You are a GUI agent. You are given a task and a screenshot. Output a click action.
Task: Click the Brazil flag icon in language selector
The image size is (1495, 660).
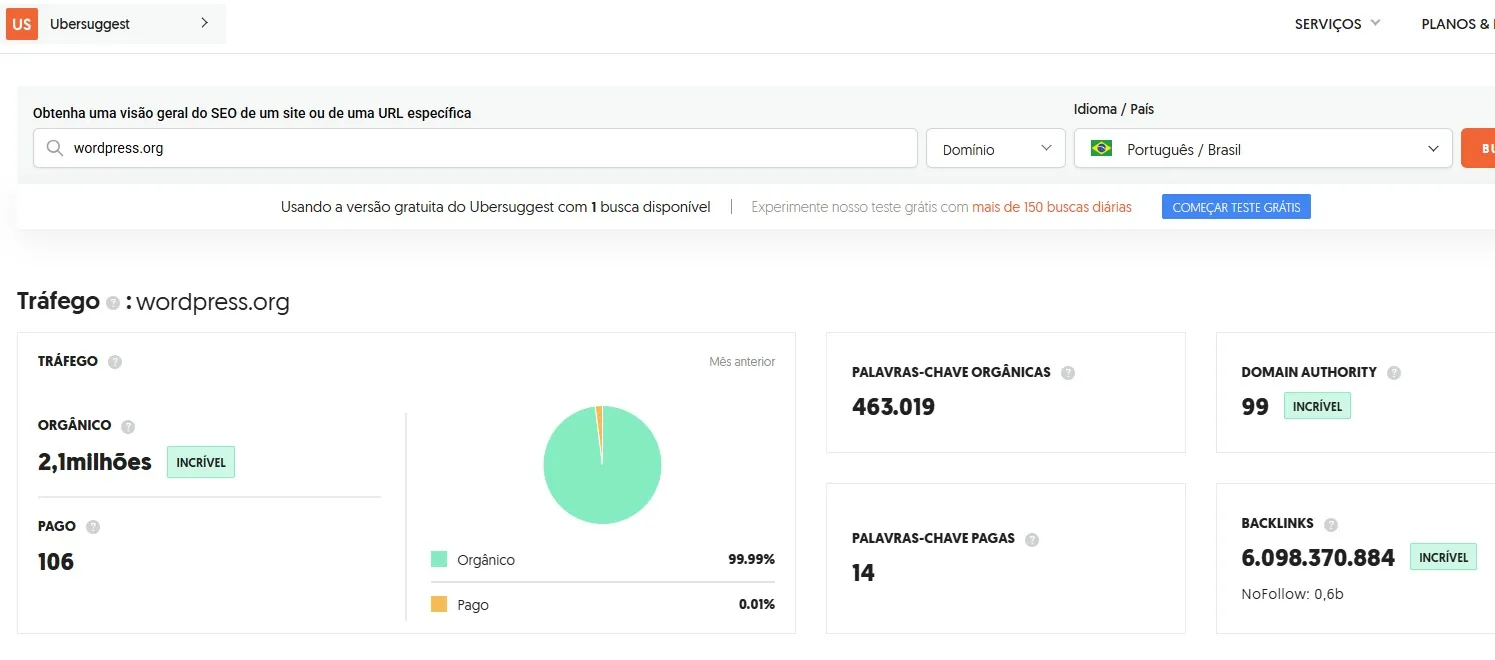1101,147
